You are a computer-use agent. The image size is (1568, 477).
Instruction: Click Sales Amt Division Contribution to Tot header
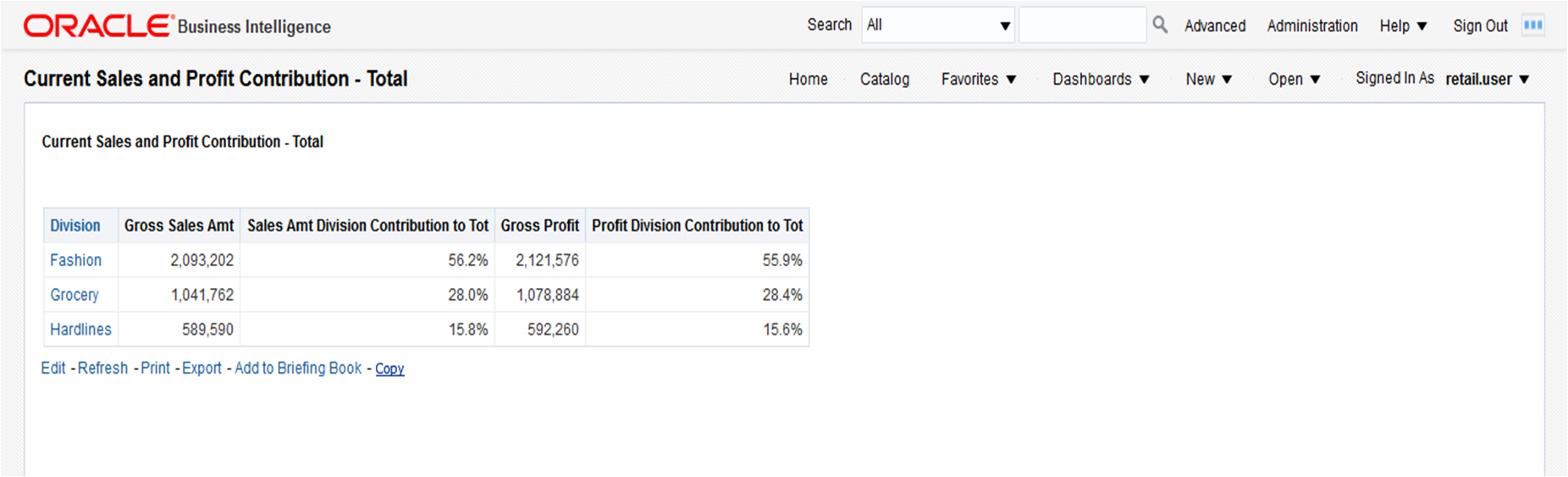[x=367, y=225]
